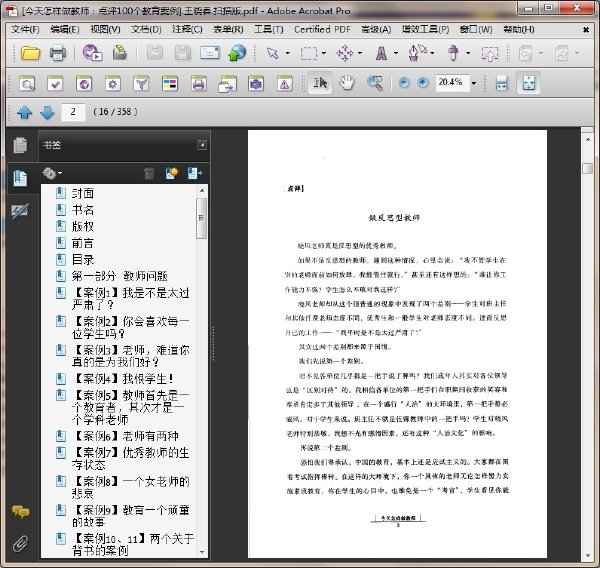This screenshot has height=568, width=600.
Task: Select the Marquee Zoom tool
Action: (x=375, y=82)
